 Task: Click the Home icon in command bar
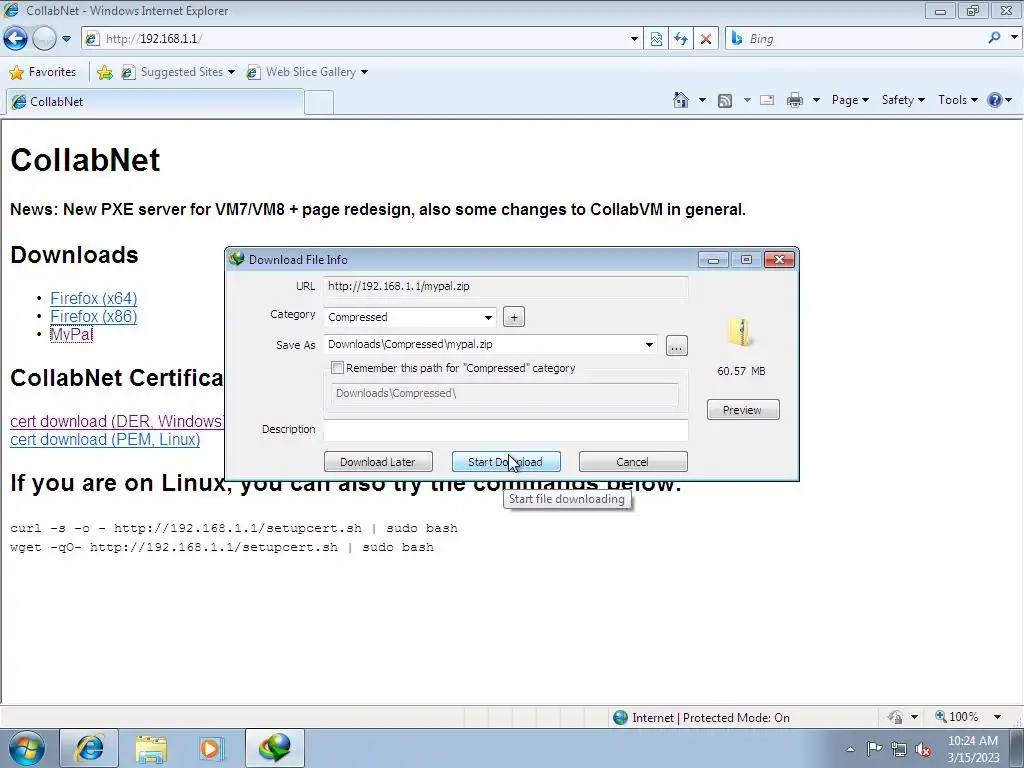pyautogui.click(x=681, y=100)
